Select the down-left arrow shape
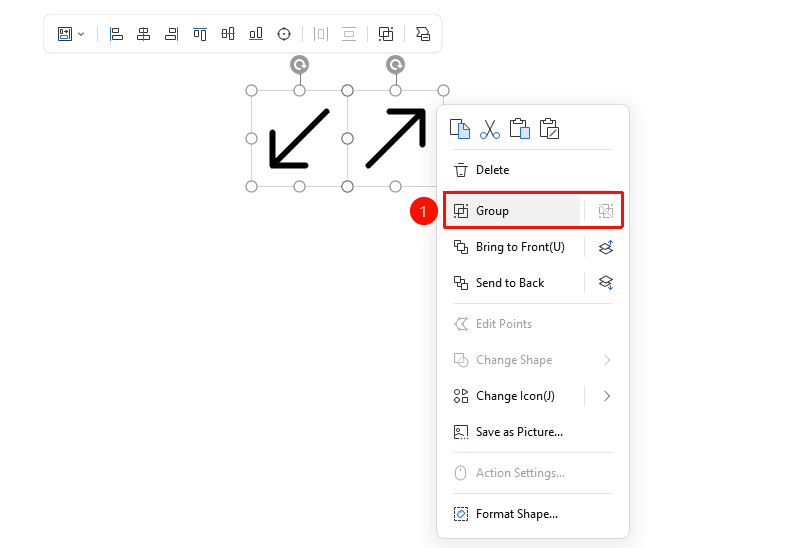The width and height of the screenshot is (808, 548). click(x=299, y=139)
